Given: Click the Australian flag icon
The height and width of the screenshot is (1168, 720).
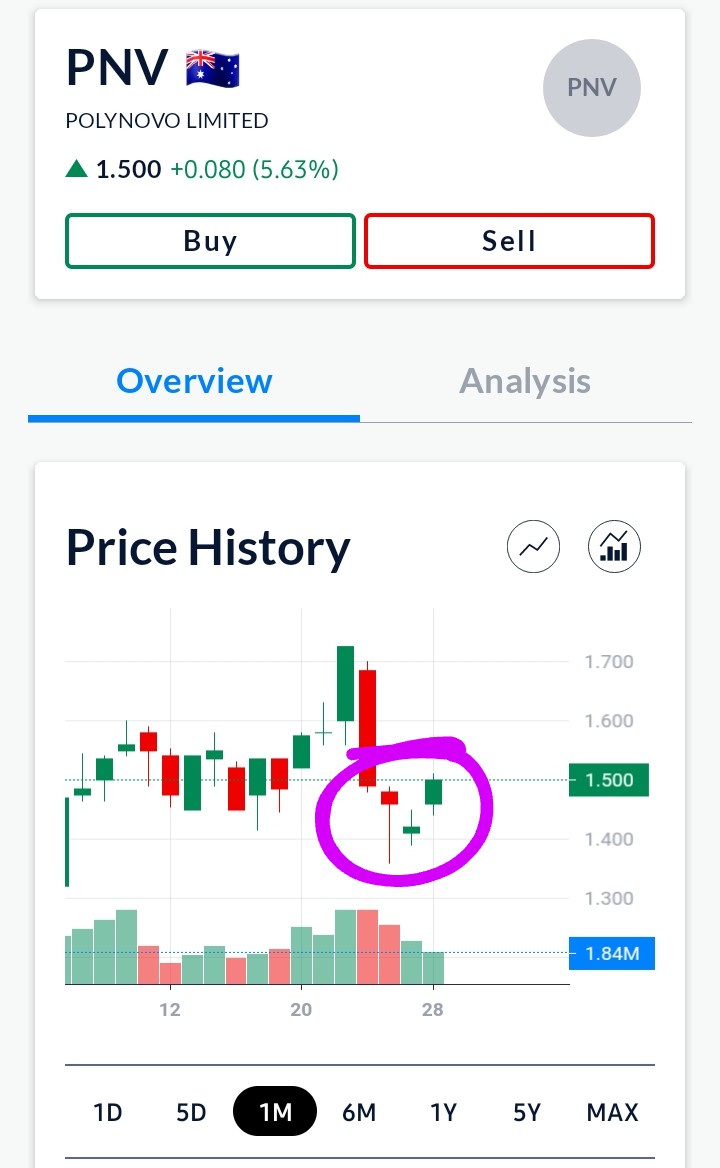Looking at the screenshot, I should pos(213,69).
